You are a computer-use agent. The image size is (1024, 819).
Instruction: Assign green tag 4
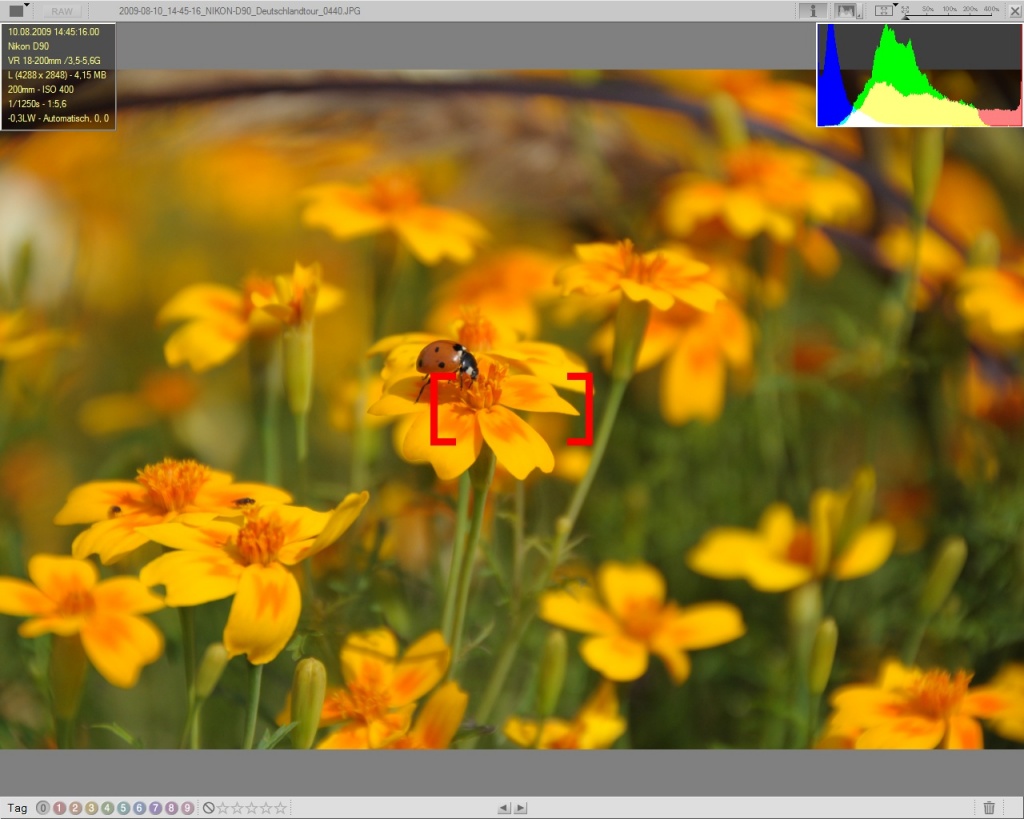107,808
